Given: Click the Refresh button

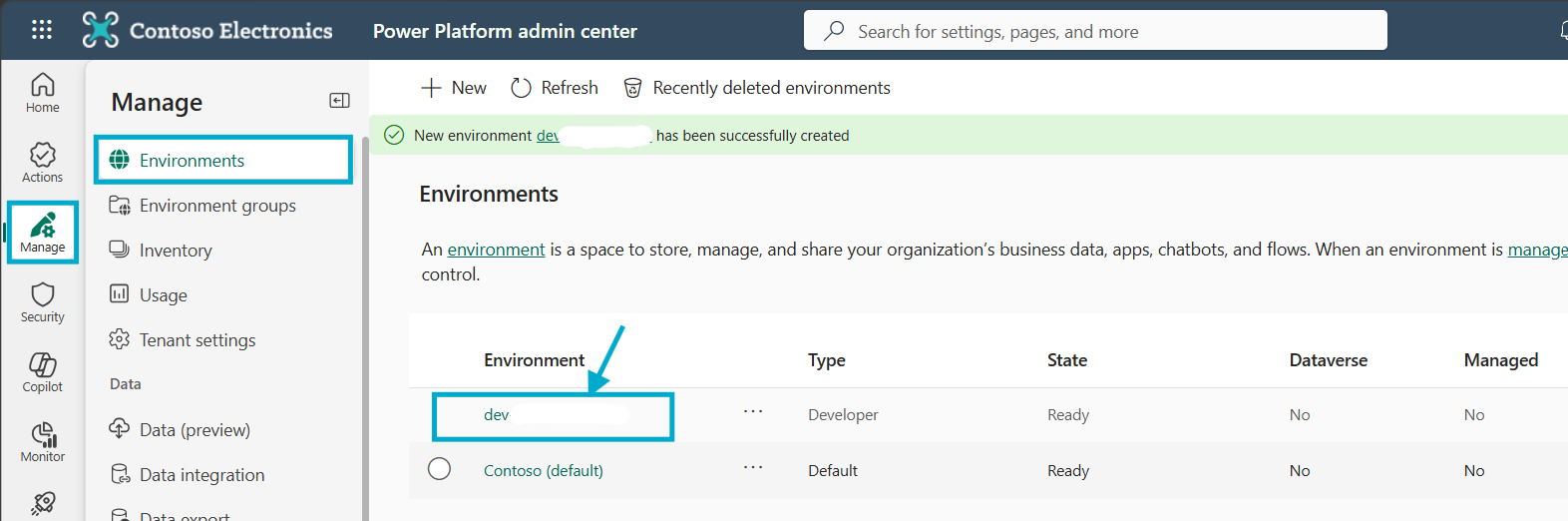Looking at the screenshot, I should click(x=555, y=88).
